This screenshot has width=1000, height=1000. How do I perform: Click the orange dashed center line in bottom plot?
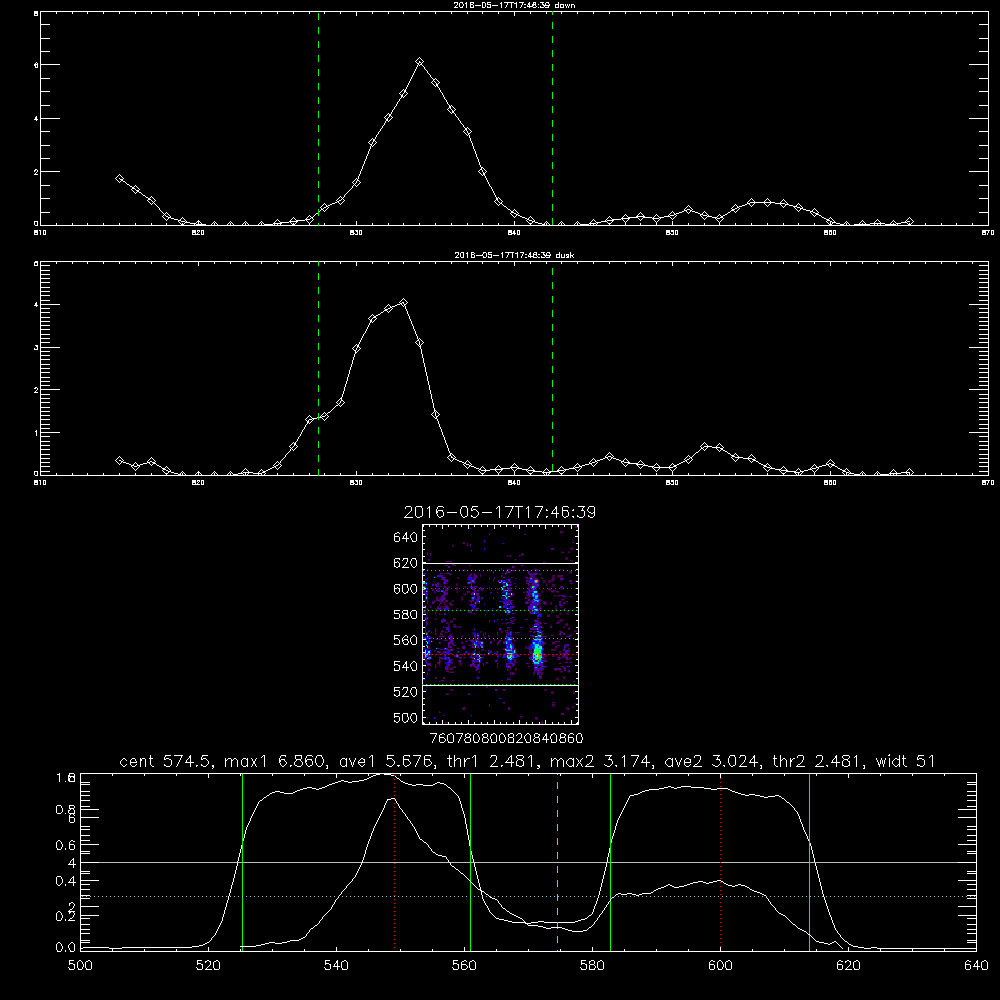pos(557,861)
